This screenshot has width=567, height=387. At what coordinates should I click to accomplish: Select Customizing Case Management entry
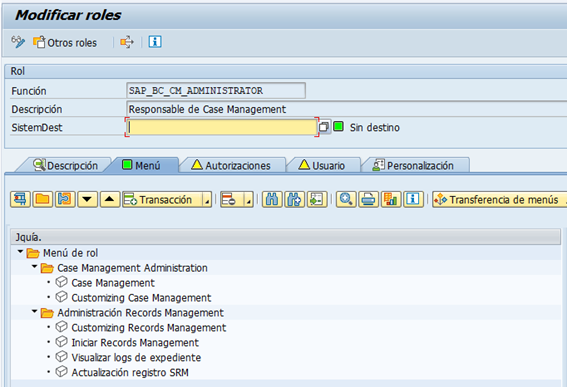pos(141,298)
